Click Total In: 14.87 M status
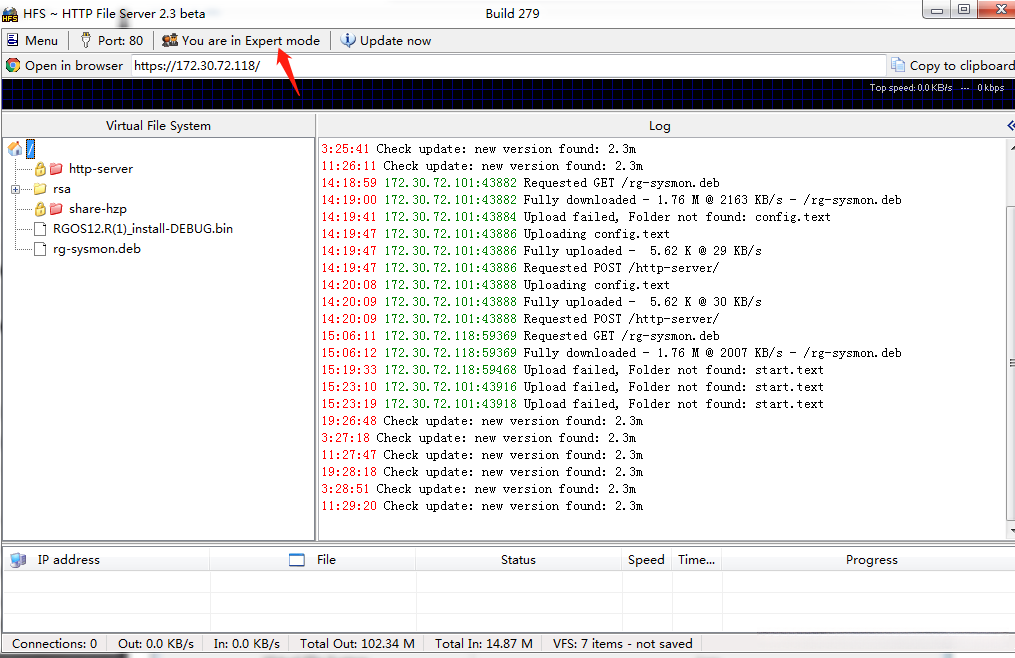1015x658 pixels. tap(484, 644)
